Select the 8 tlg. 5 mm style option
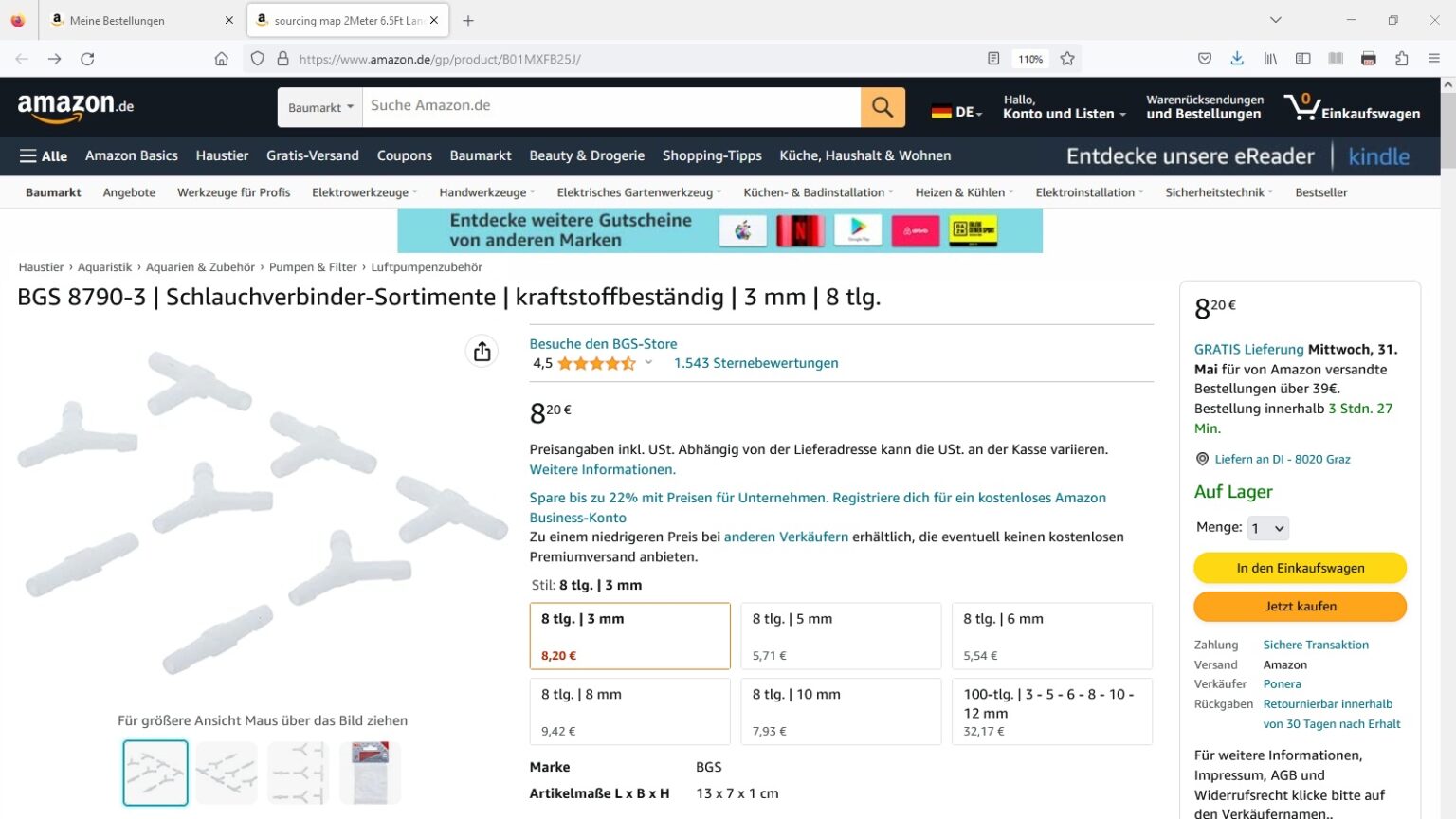 [x=840, y=635]
